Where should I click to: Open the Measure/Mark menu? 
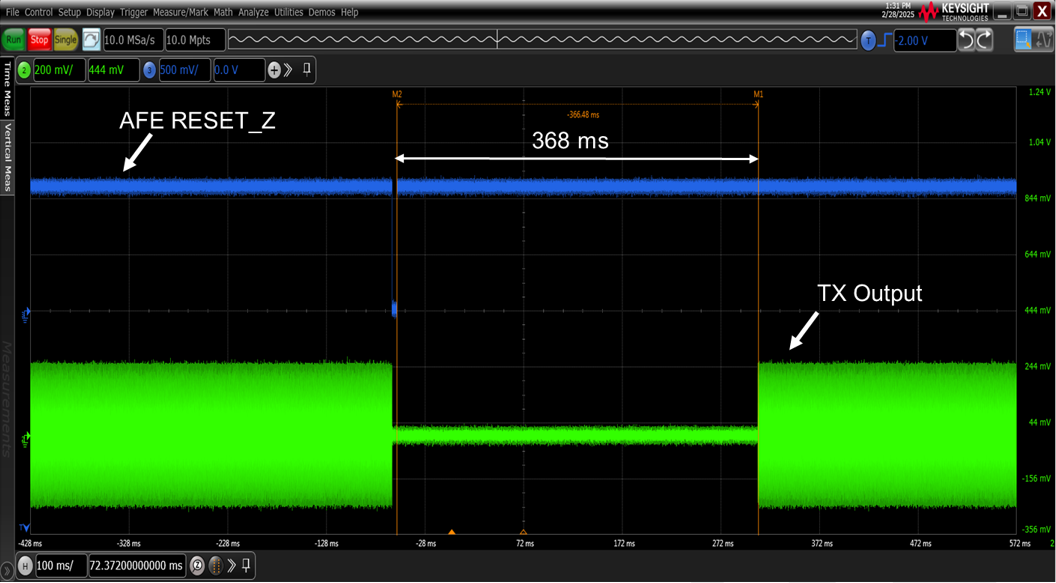(180, 12)
